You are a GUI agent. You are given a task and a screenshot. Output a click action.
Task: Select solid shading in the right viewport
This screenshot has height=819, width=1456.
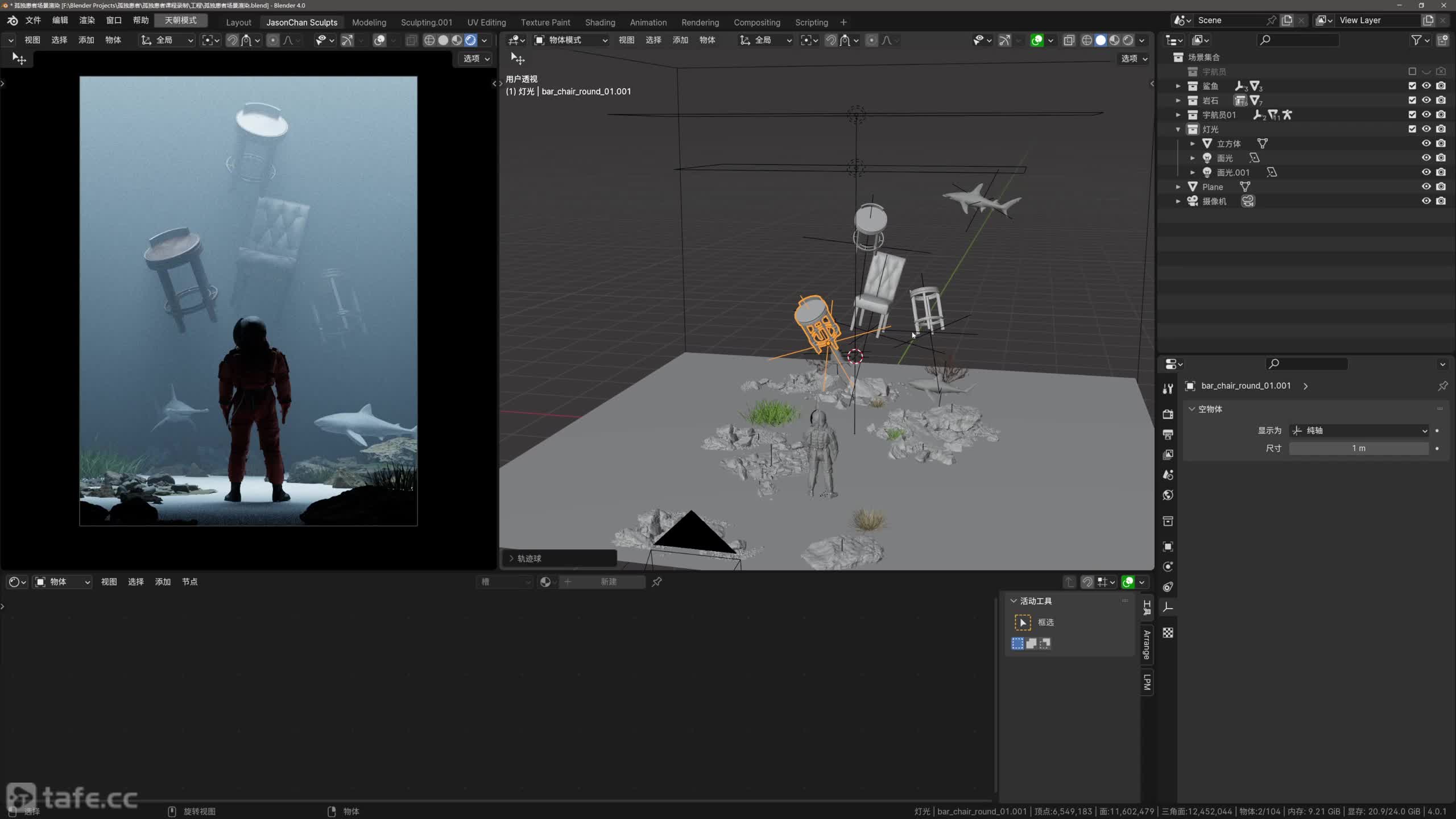click(1101, 40)
